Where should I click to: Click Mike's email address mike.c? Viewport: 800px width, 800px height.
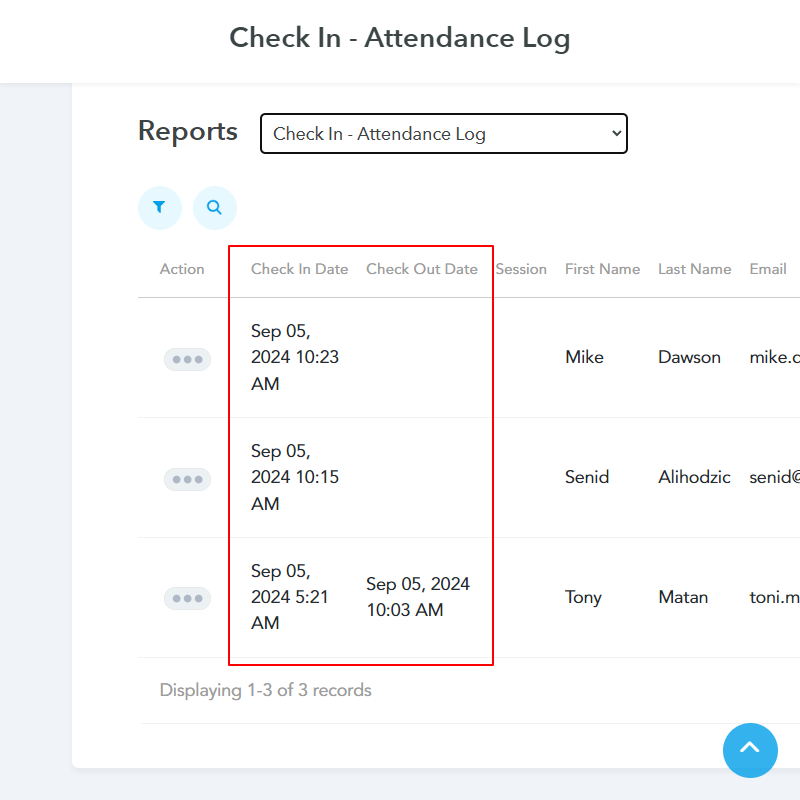click(x=775, y=357)
